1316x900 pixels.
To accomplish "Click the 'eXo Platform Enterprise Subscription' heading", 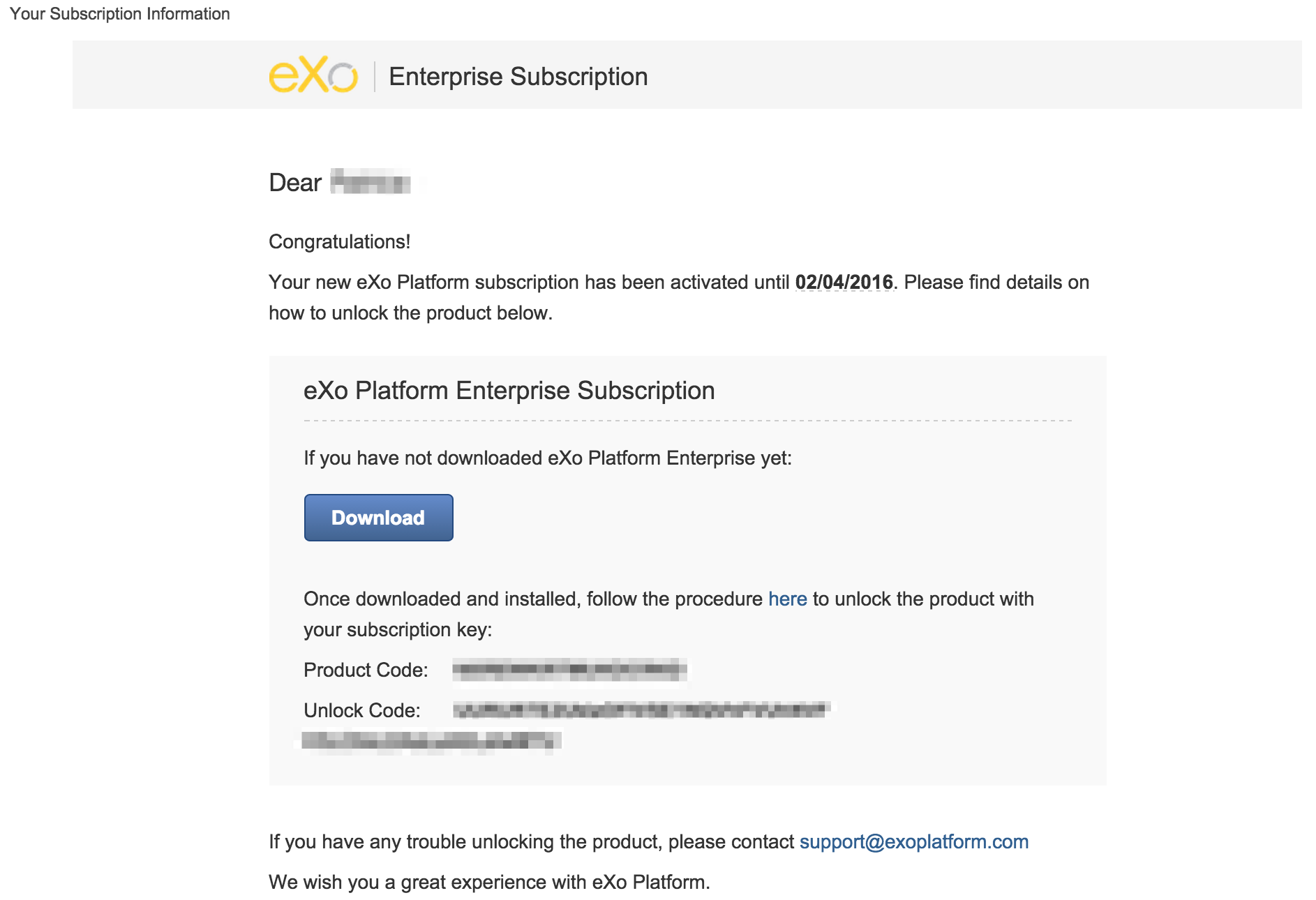I will click(509, 391).
